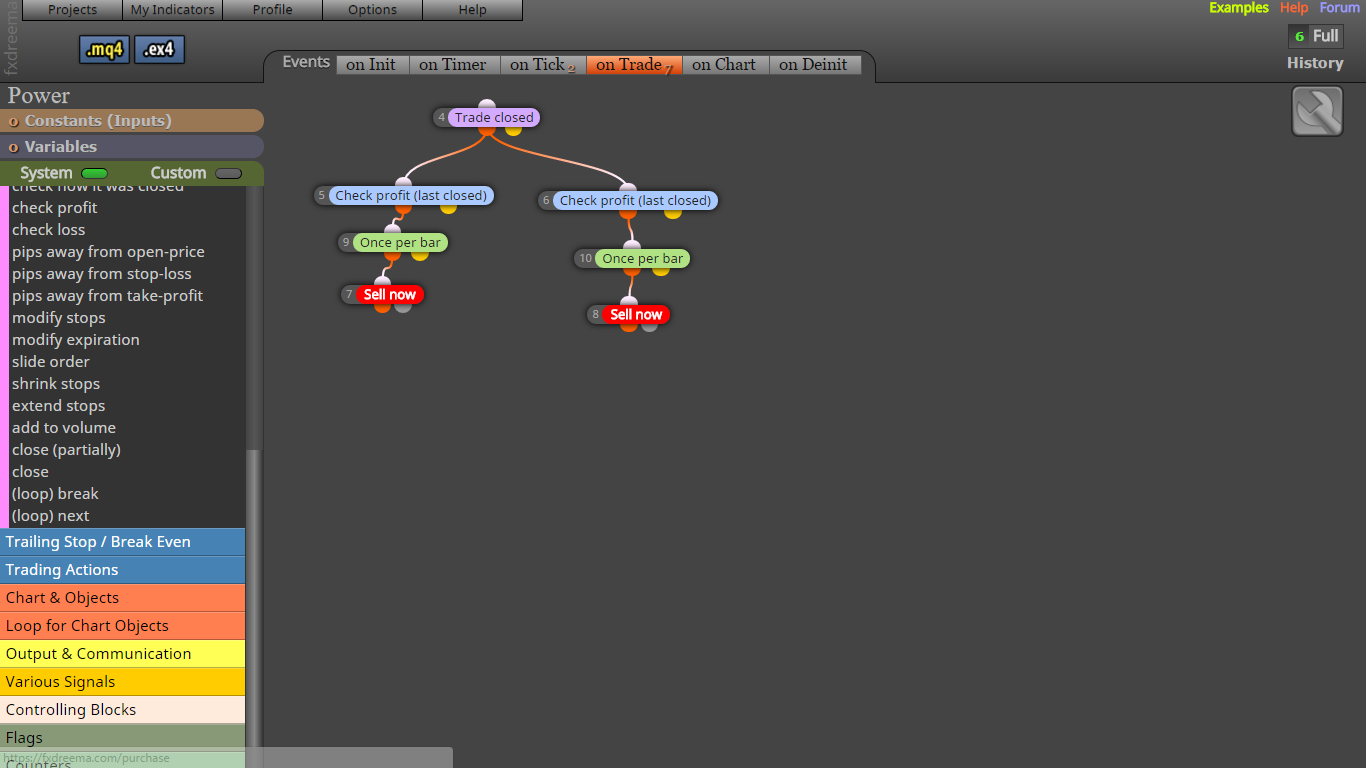Open the History panel
This screenshot has height=768, width=1366.
[x=1315, y=63]
